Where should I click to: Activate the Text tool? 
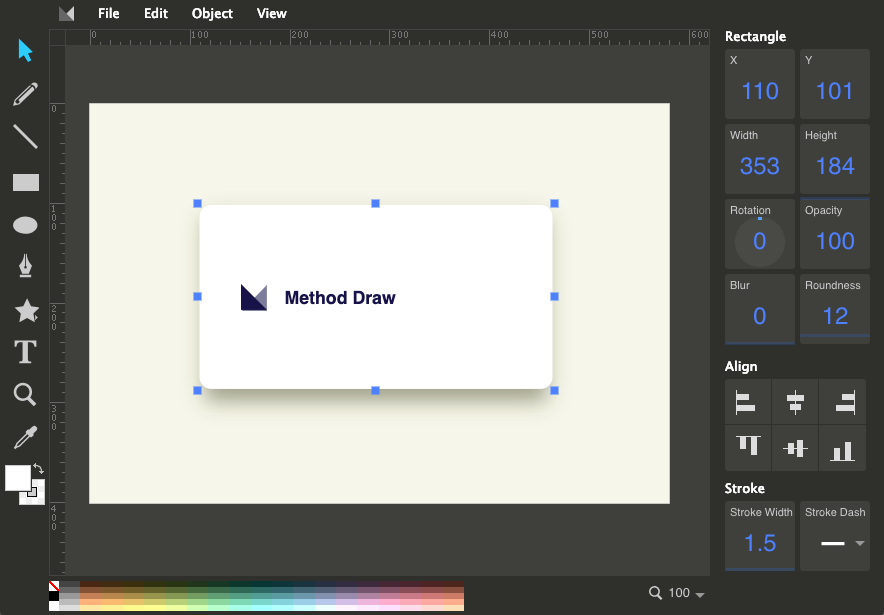coord(25,352)
